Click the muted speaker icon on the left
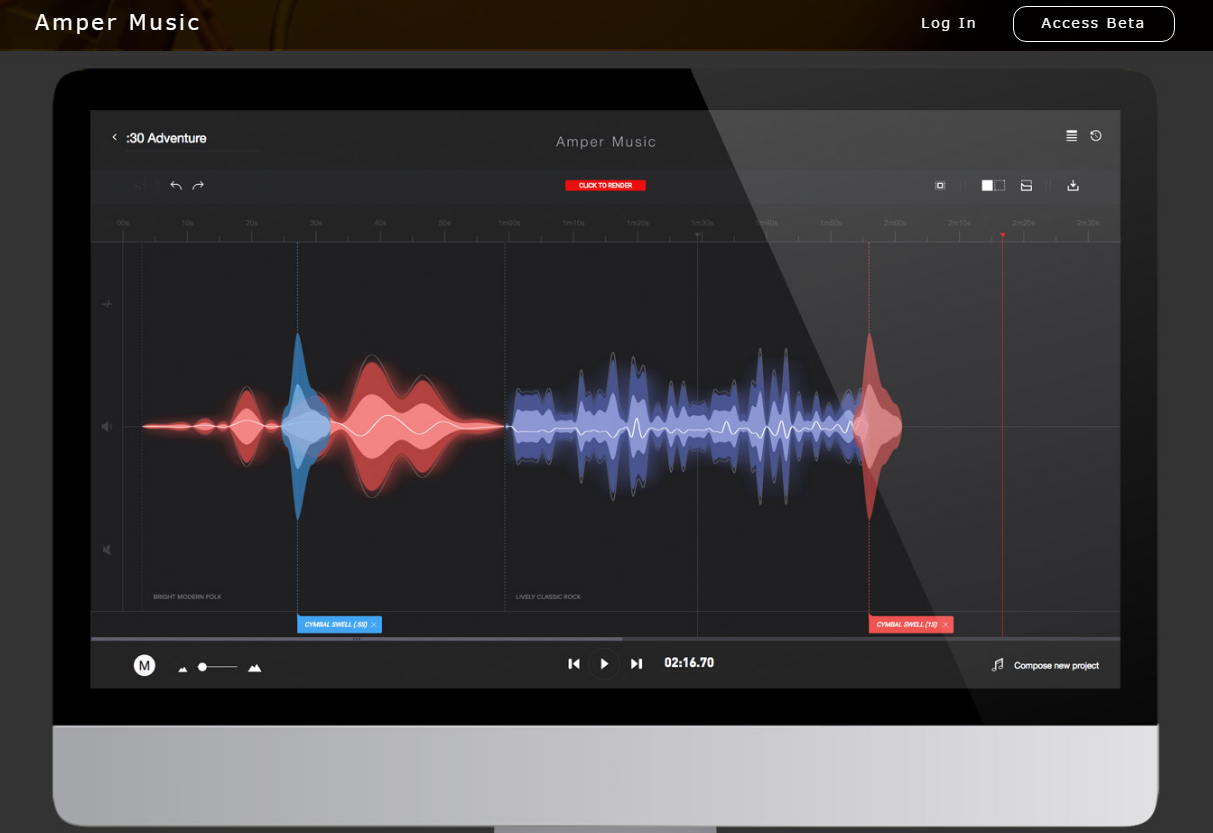1213x833 pixels. tap(107, 549)
